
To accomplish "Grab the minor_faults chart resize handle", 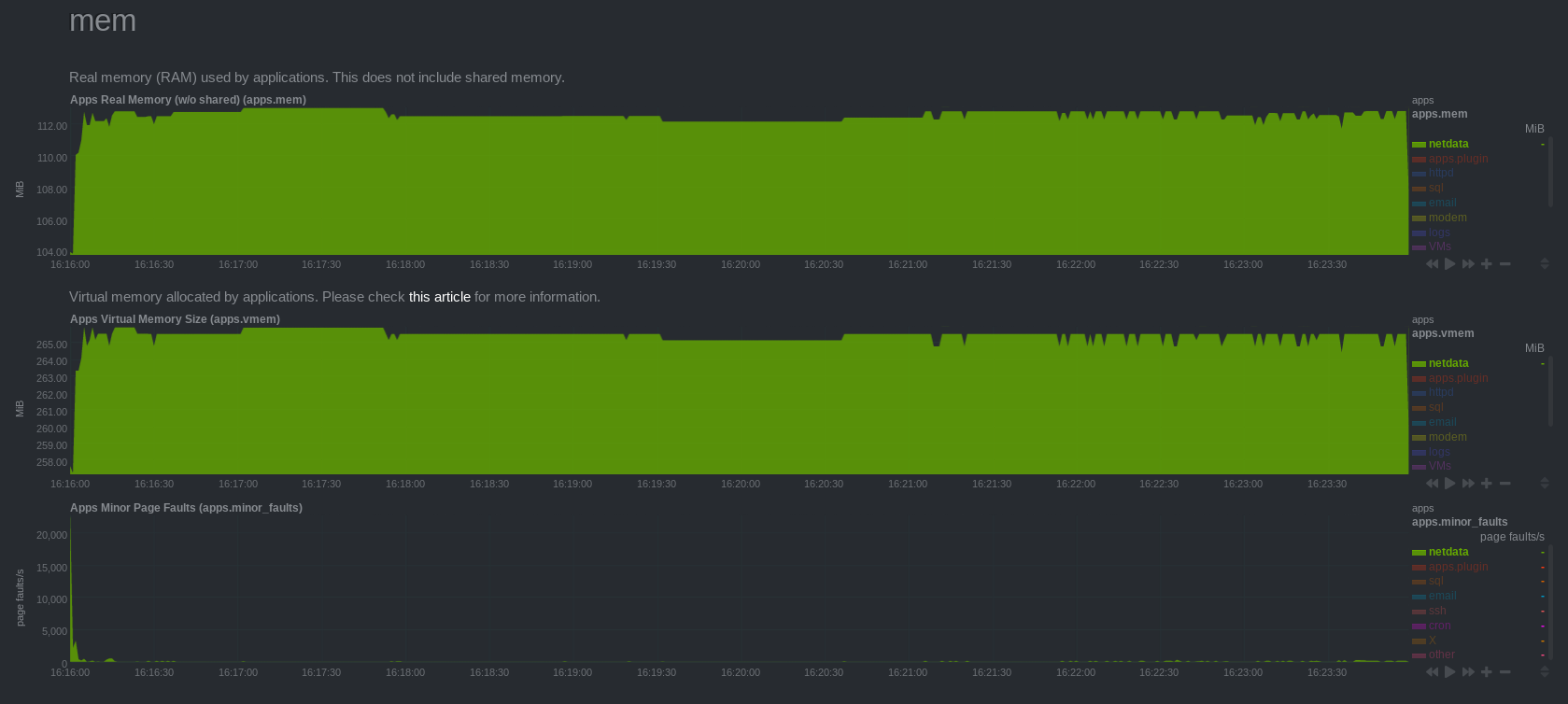I will pyautogui.click(x=1545, y=672).
